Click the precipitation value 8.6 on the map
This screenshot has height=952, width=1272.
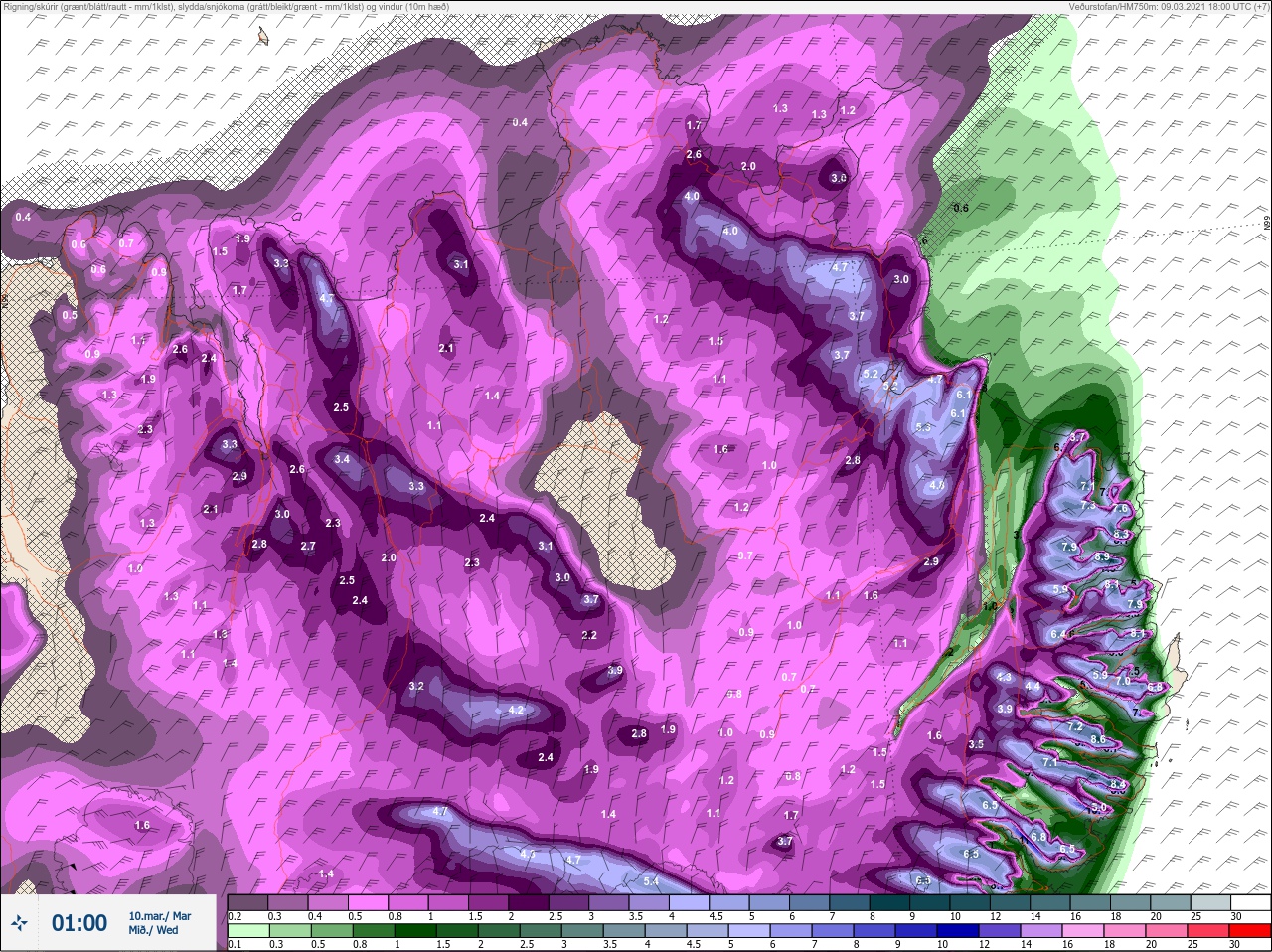coord(1098,739)
